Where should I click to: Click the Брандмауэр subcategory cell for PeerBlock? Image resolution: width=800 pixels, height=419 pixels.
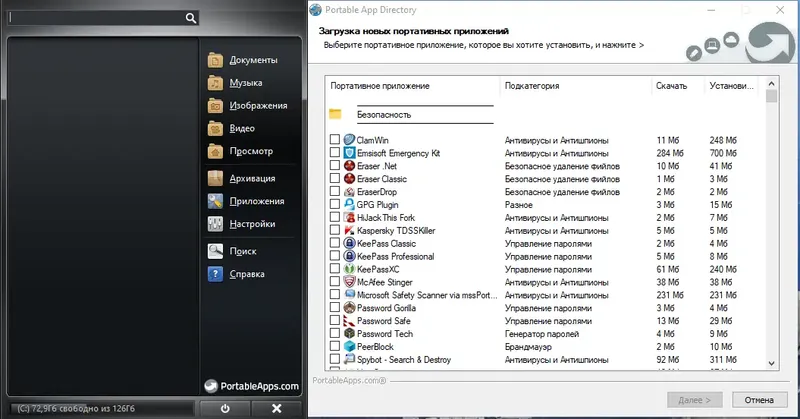[528, 347]
